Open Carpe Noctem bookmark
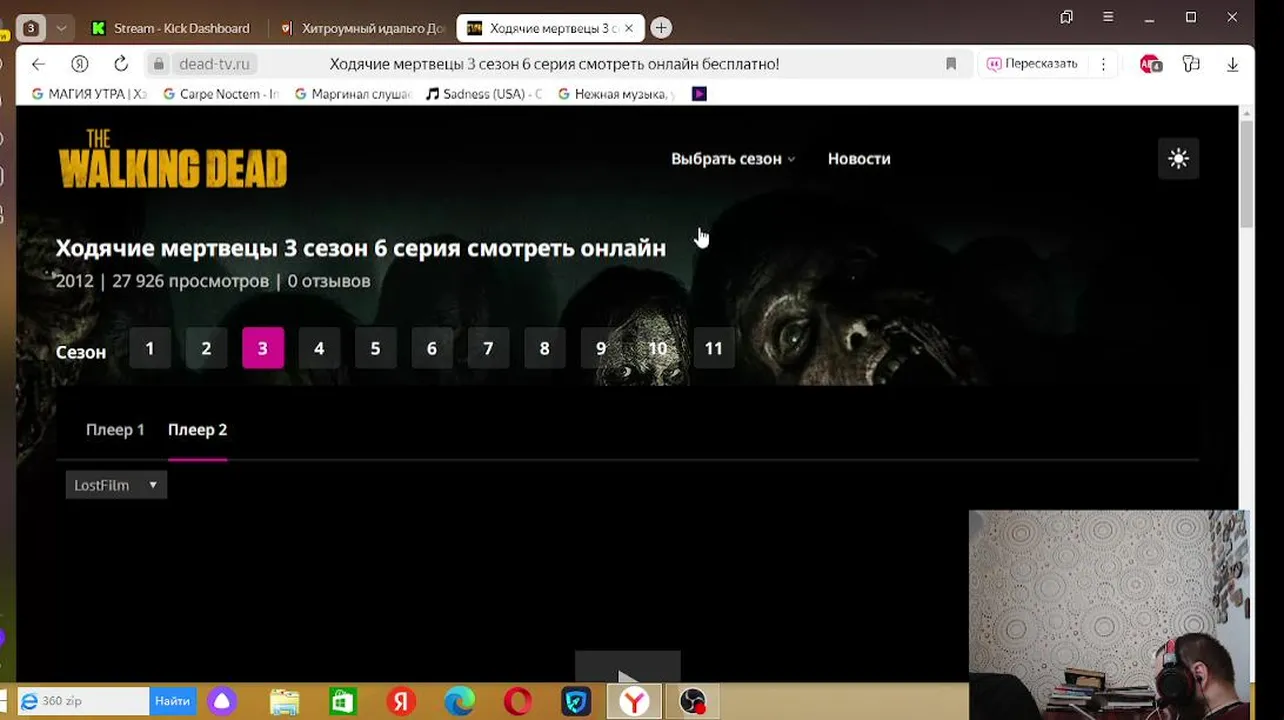This screenshot has height=720, width=1284. (x=221, y=94)
